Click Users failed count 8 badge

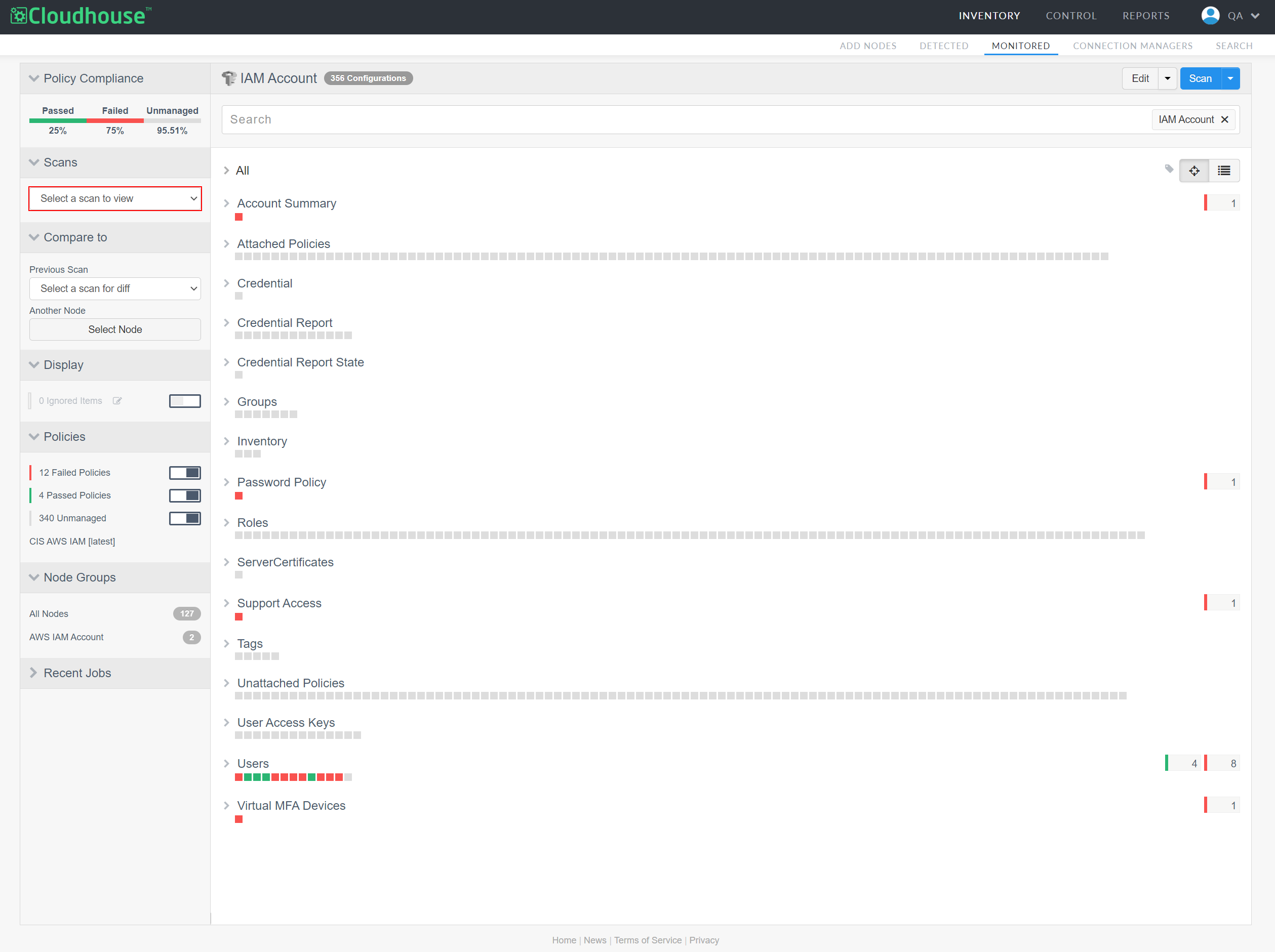click(x=1221, y=763)
